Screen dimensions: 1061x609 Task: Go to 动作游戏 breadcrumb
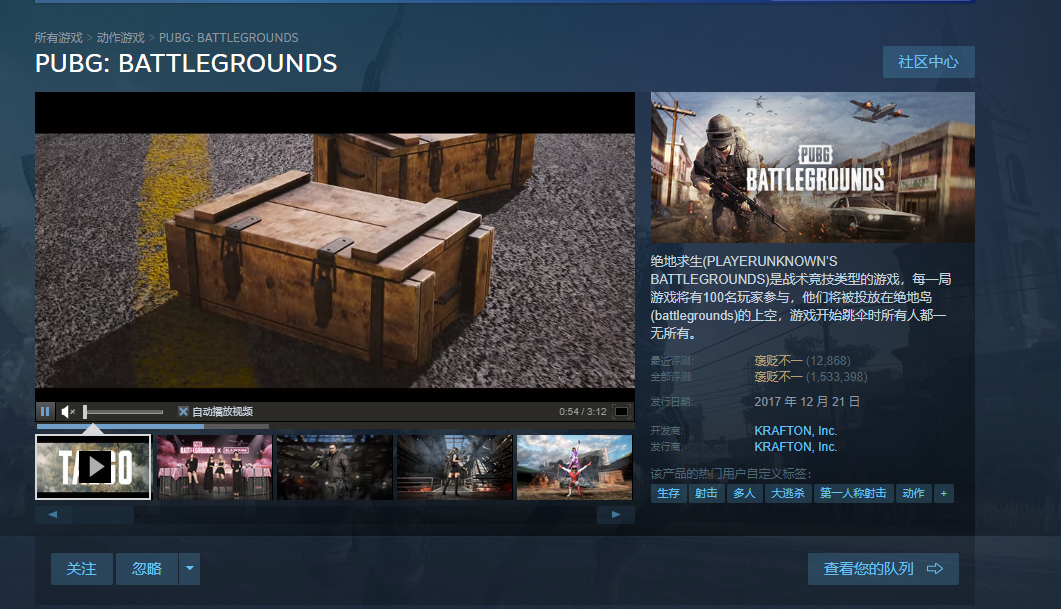(120, 38)
